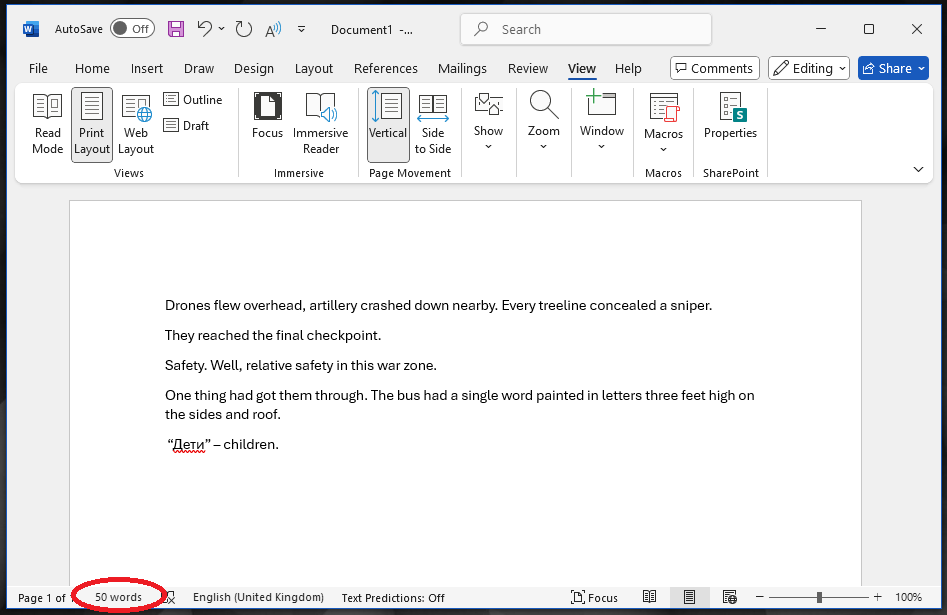Open zoom dialog via 100% label

tap(908, 597)
